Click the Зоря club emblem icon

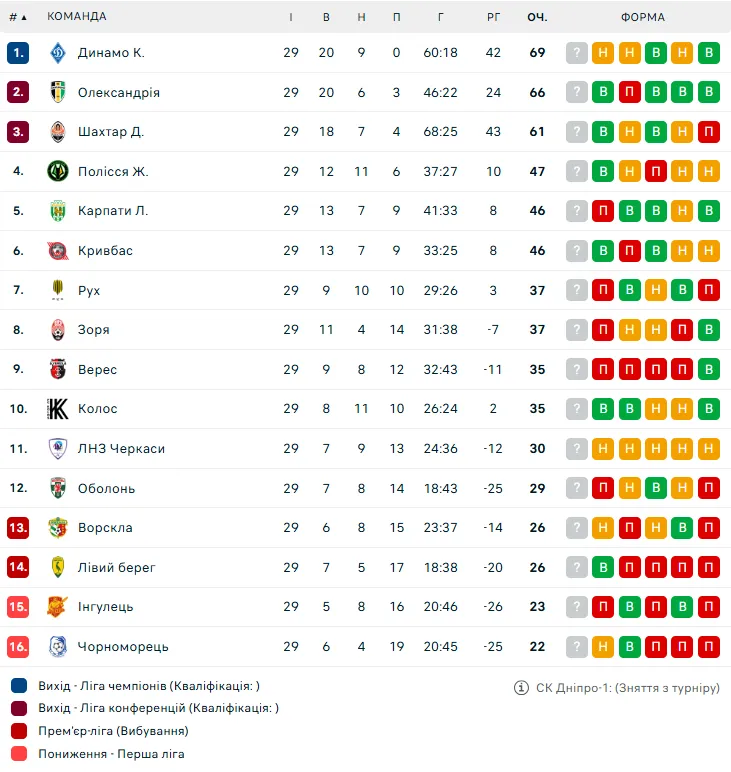58,330
